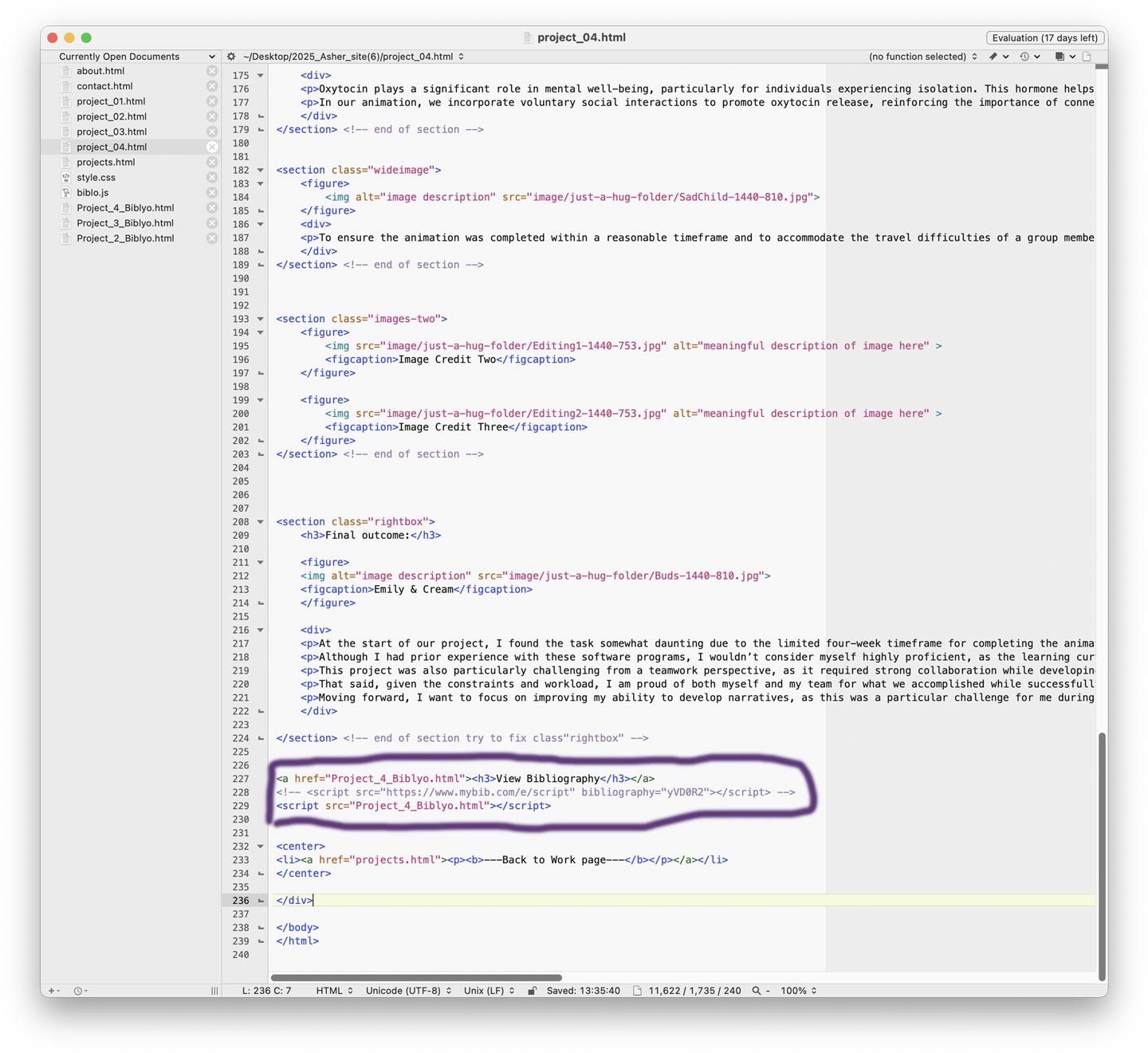Click the plus add-document button in sidebar footer

(x=54, y=991)
